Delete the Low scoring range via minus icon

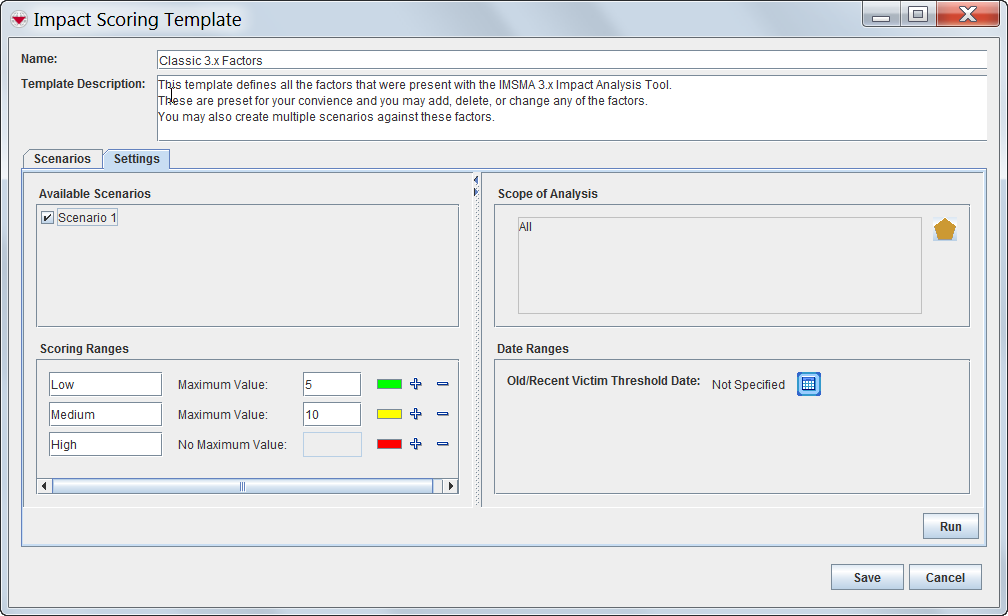443,384
